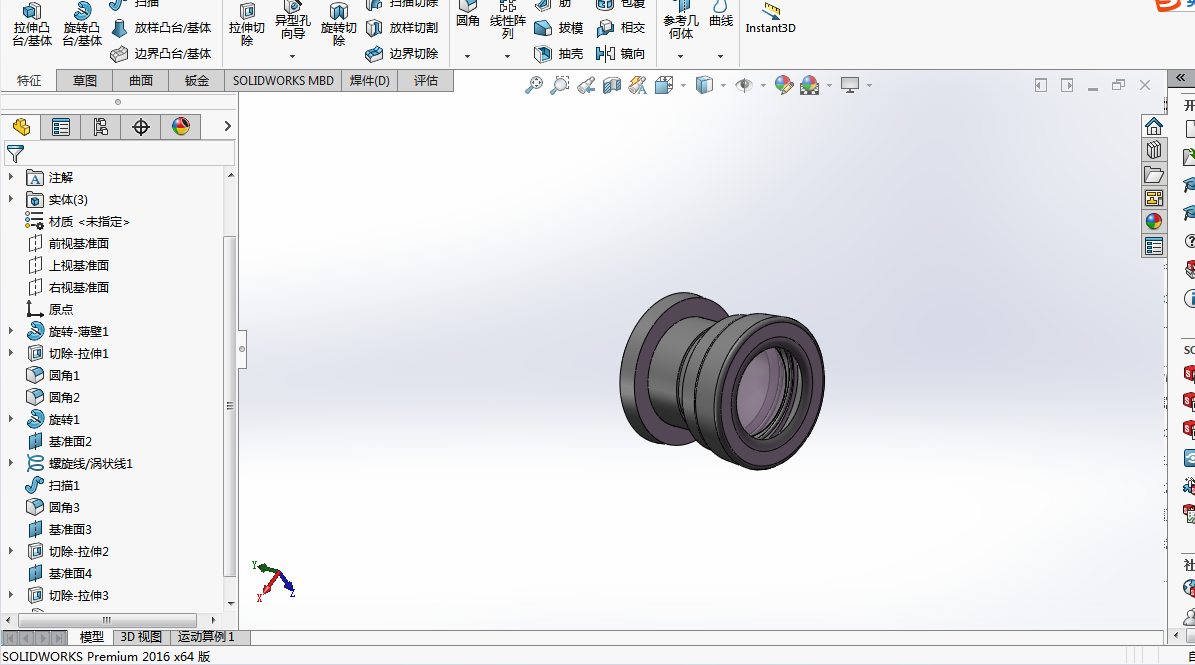Click the Zoom to Area icon
This screenshot has height=665, width=1195.
point(560,85)
